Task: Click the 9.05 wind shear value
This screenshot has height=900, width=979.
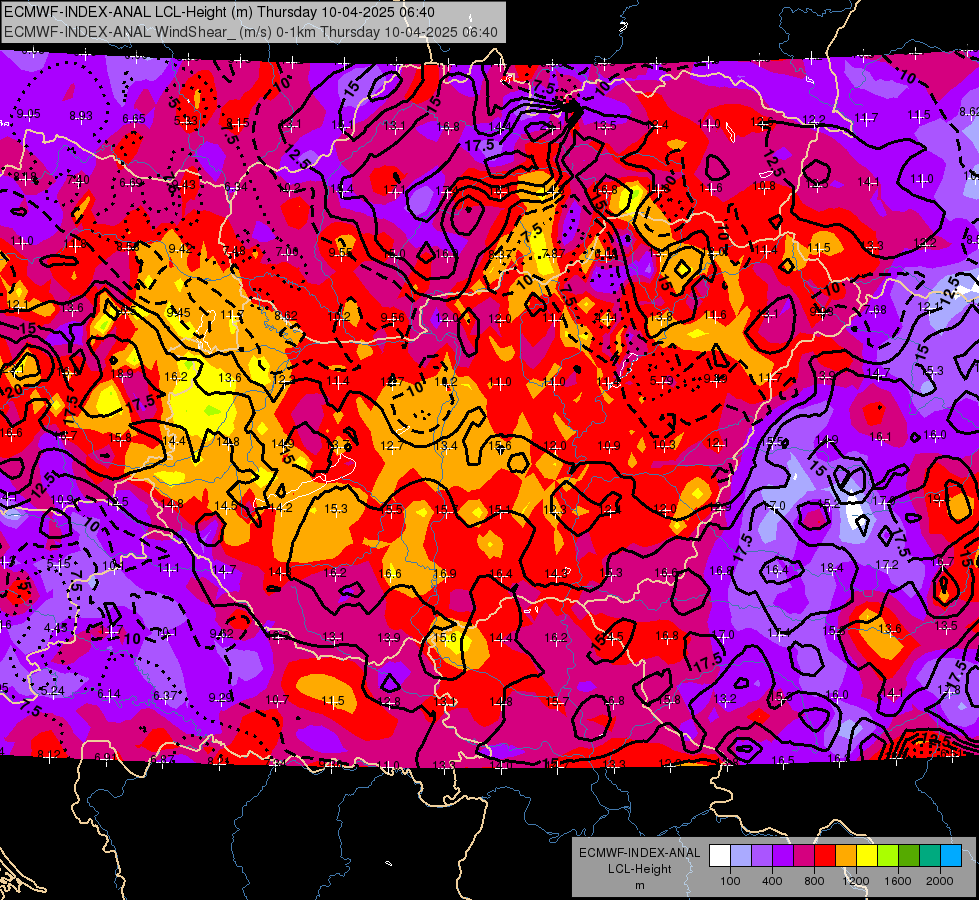Action: 28,114
